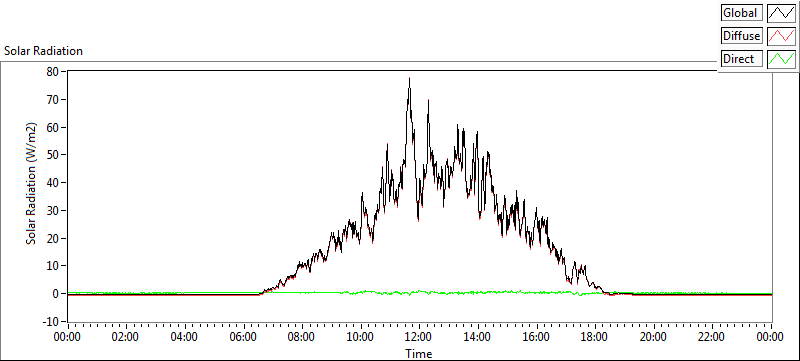Click the 40 value on Y axis
Screen dimensions: 800x361
click(53, 183)
